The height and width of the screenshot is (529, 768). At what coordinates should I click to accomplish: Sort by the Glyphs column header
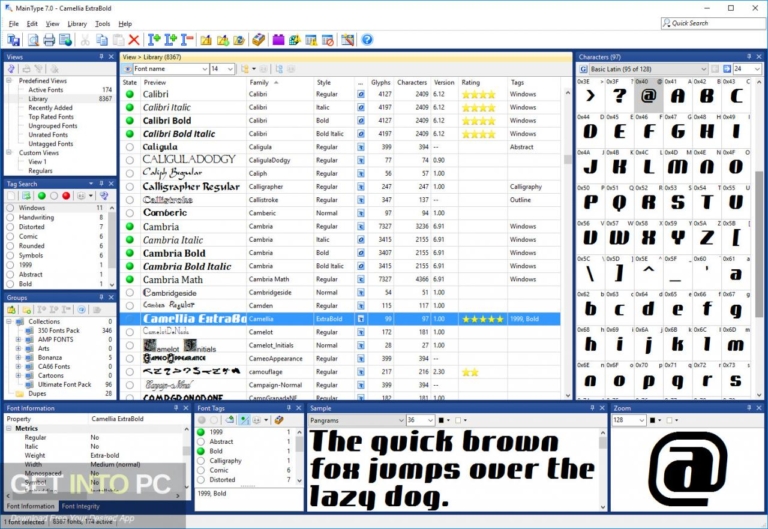[380, 82]
